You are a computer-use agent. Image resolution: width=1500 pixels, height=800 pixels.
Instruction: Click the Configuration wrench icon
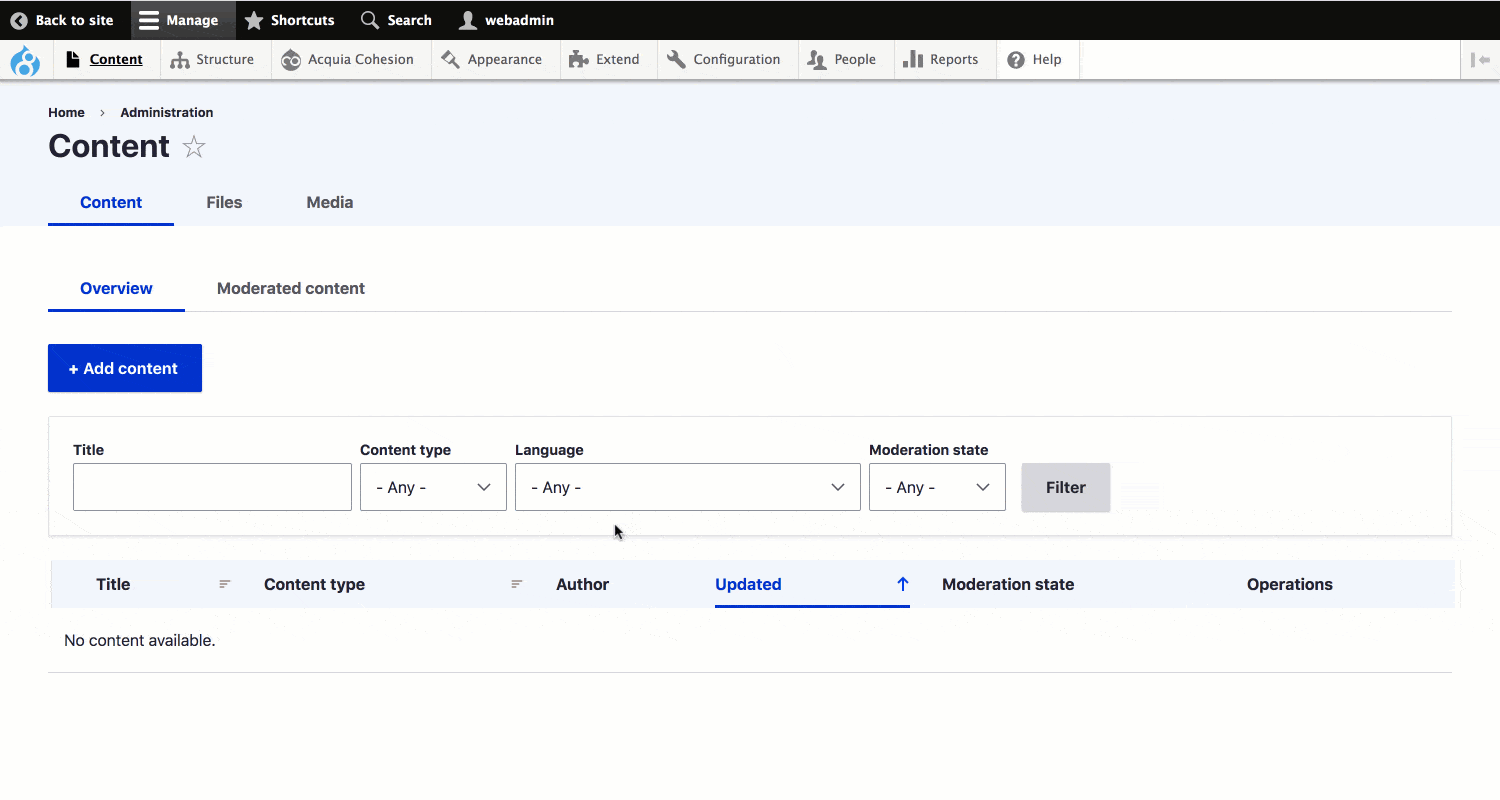(676, 60)
